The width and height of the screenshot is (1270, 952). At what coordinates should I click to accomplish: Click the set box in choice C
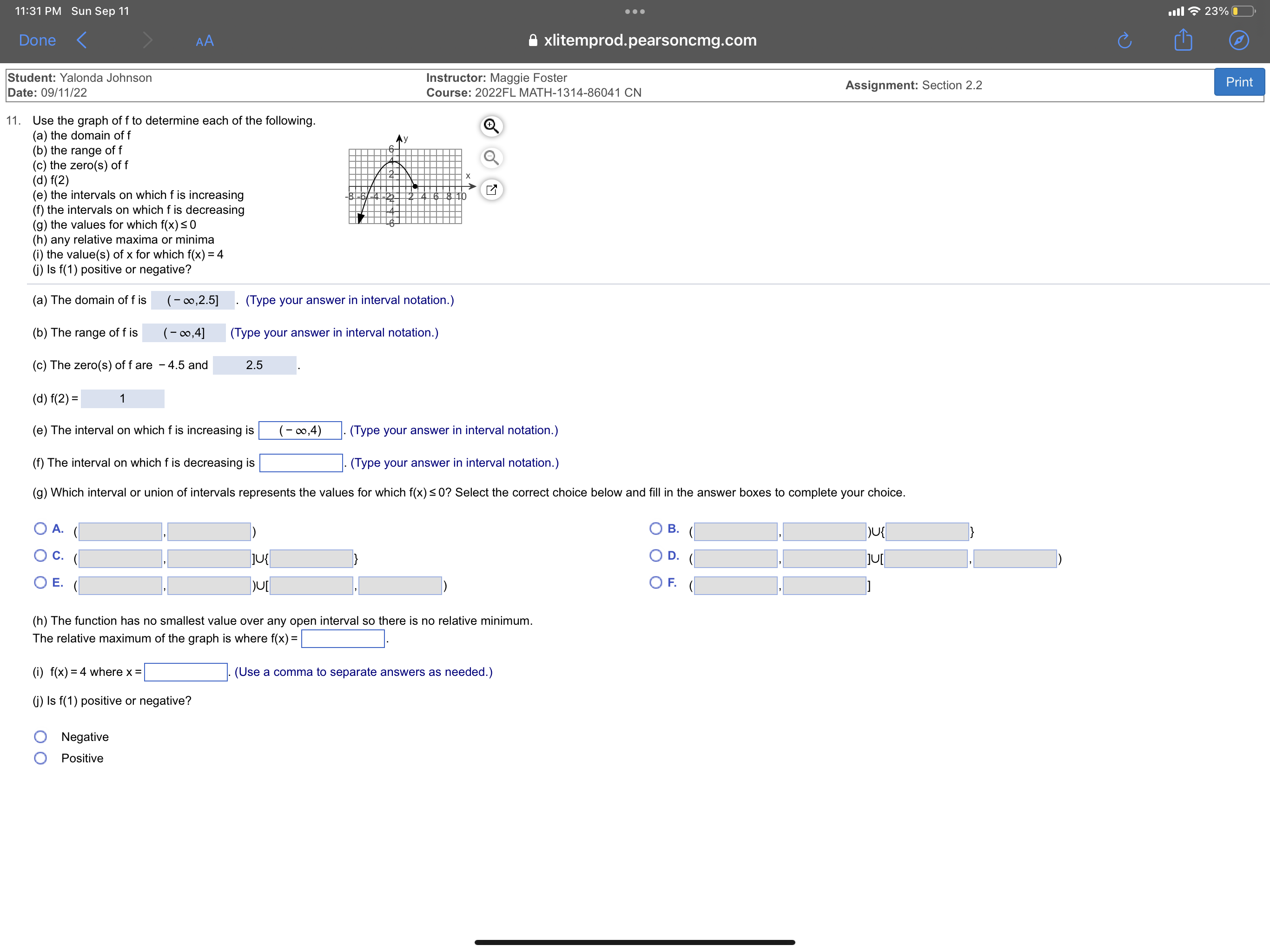(x=311, y=559)
